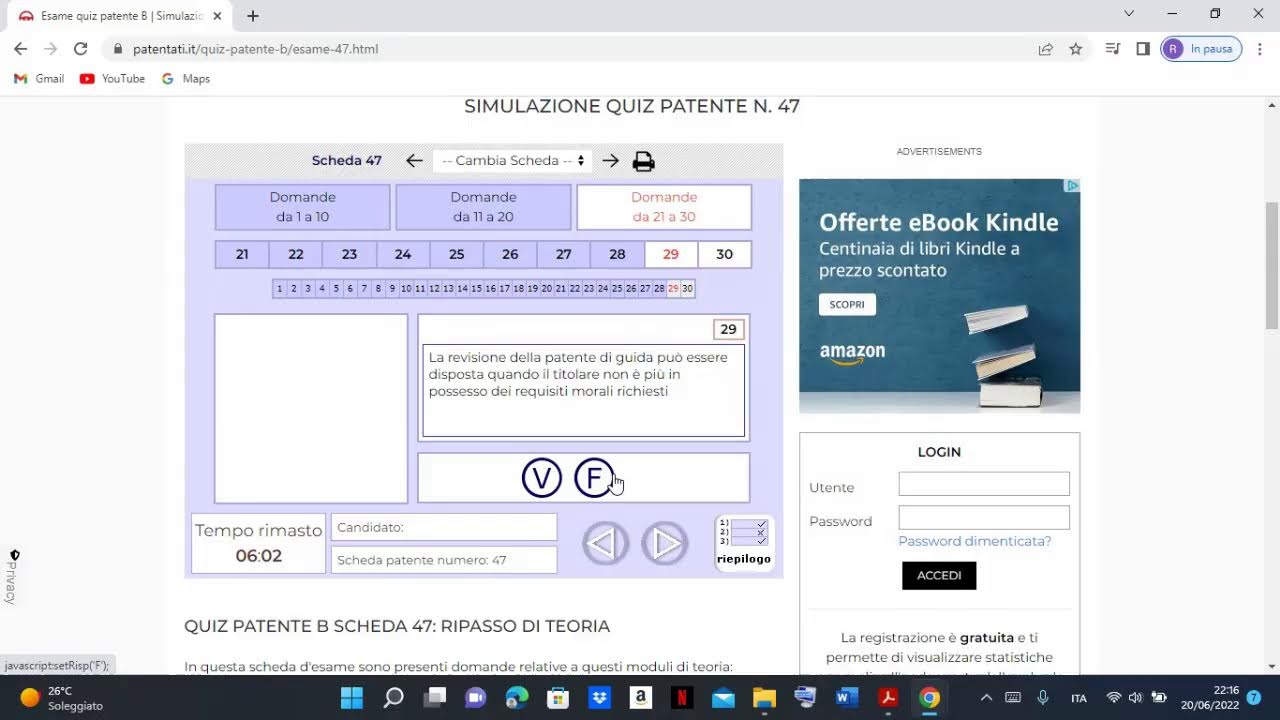Viewport: 1280px width, 720px height.
Task: Jump to question 30 box
Action: click(x=724, y=254)
